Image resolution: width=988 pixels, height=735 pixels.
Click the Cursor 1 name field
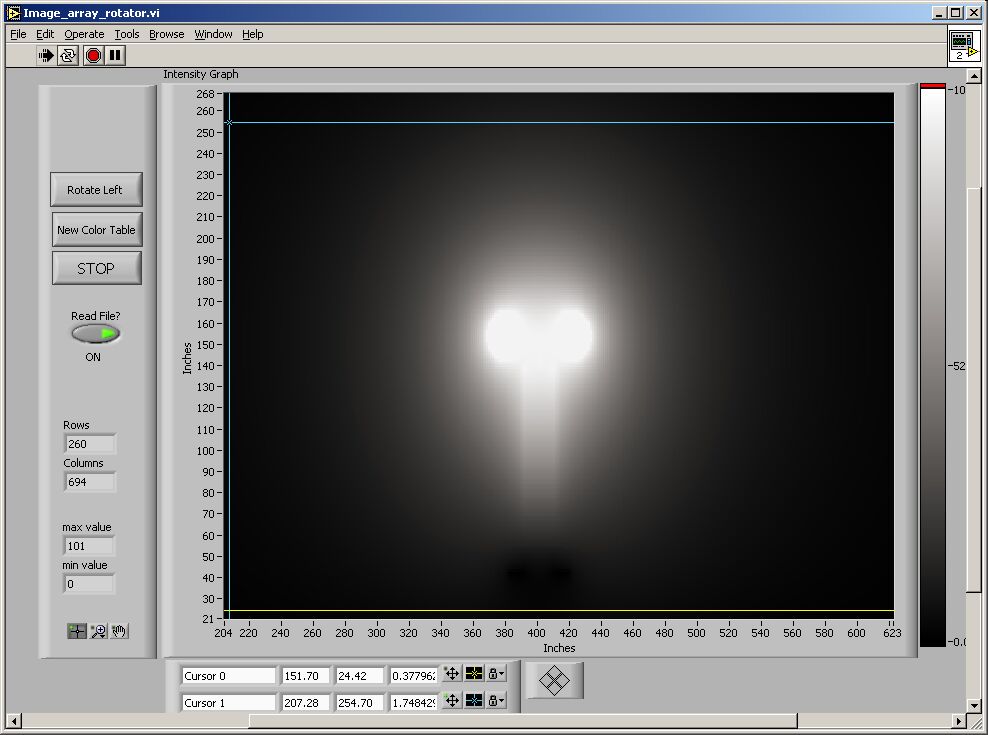tap(228, 703)
